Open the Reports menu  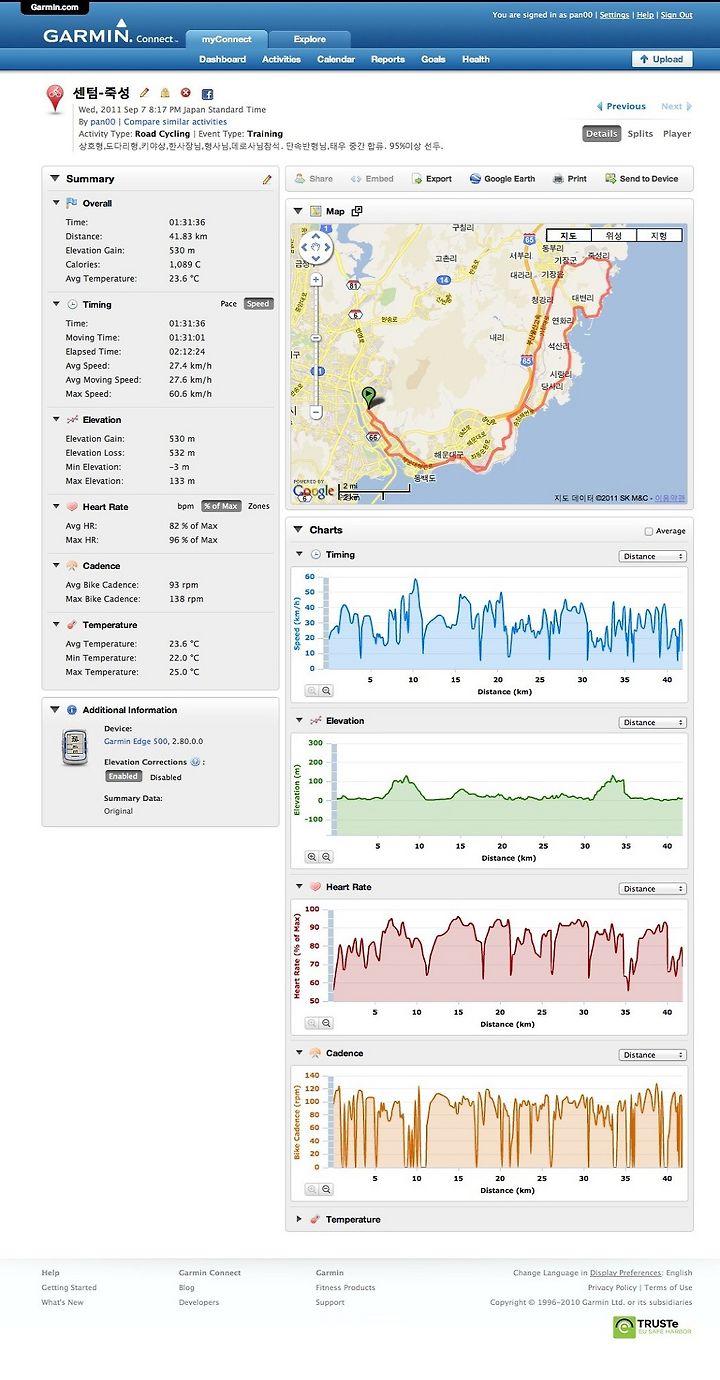388,59
